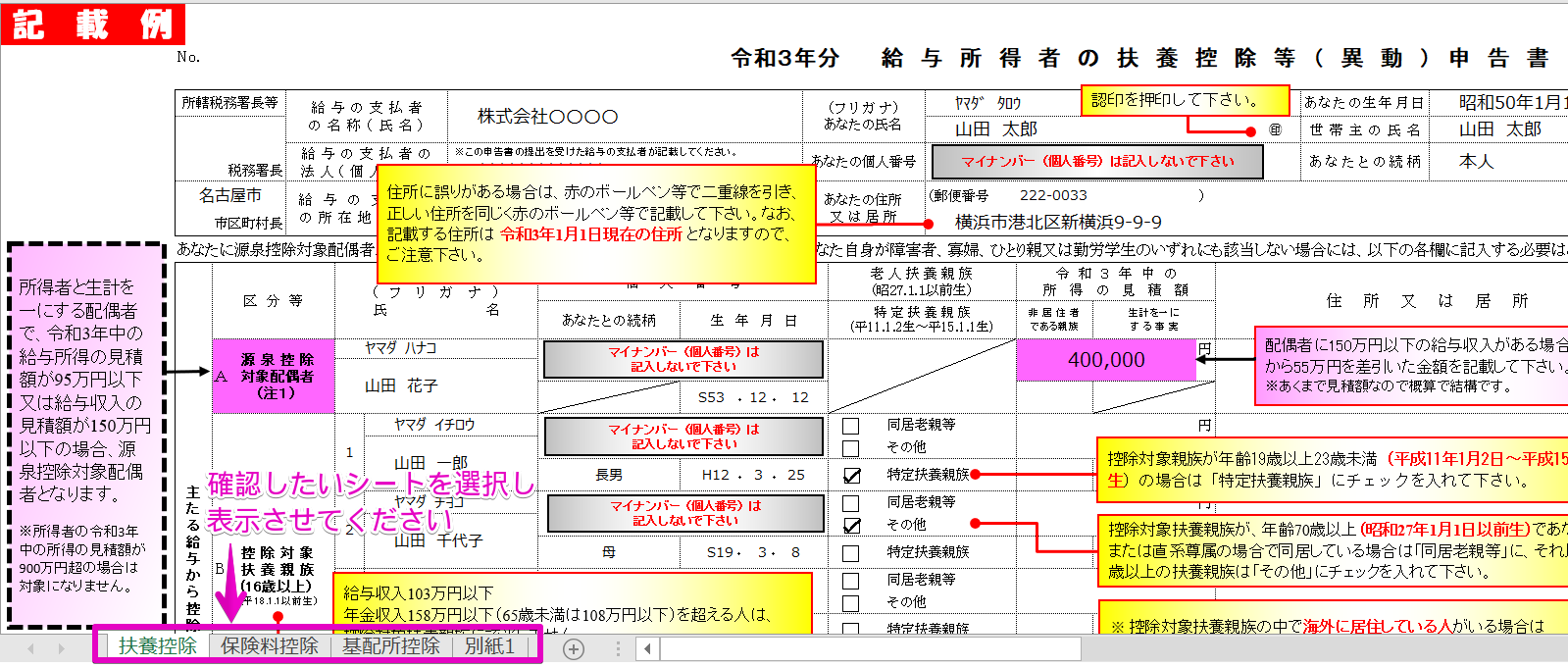This screenshot has width=1568, height=667.
Task: Uncheck その他 checkbox for 山田 千代子
Action: [x=851, y=525]
